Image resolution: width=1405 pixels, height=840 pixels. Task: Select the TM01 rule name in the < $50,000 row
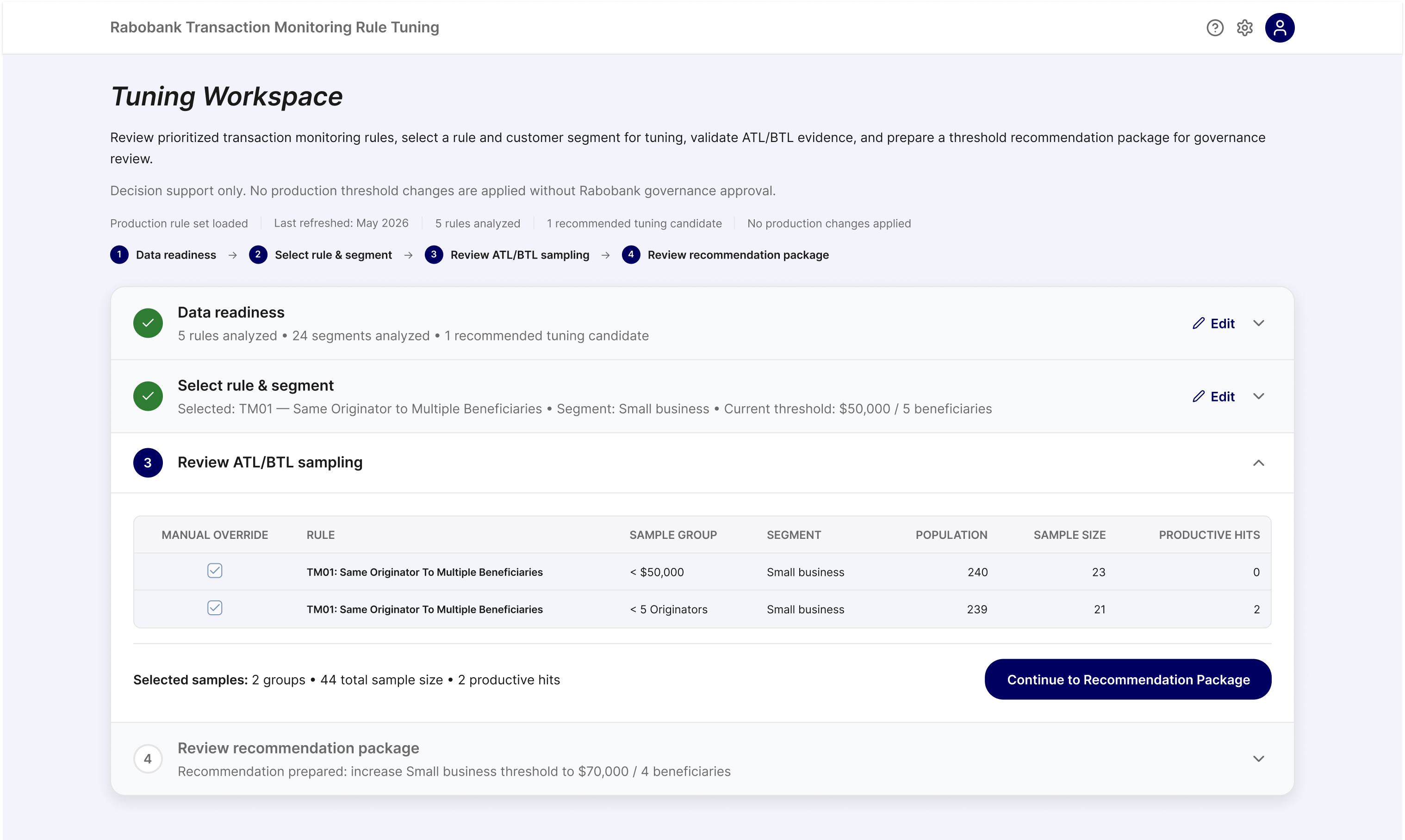[424, 572]
